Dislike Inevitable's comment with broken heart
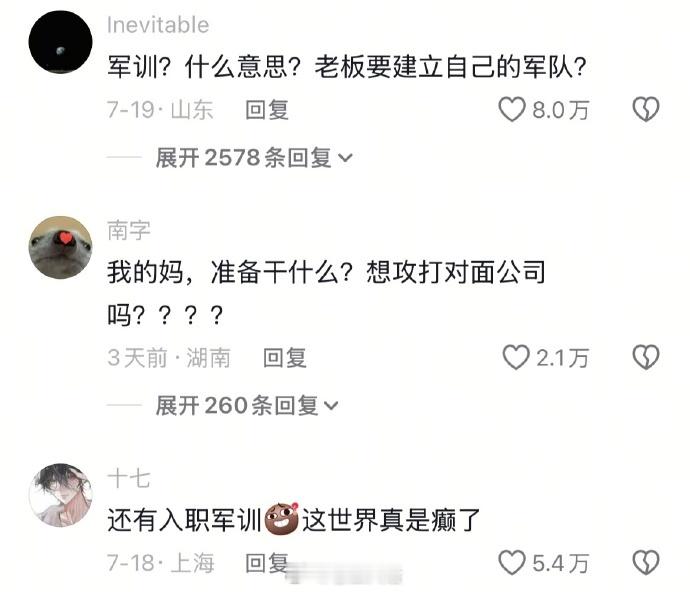 click(646, 110)
